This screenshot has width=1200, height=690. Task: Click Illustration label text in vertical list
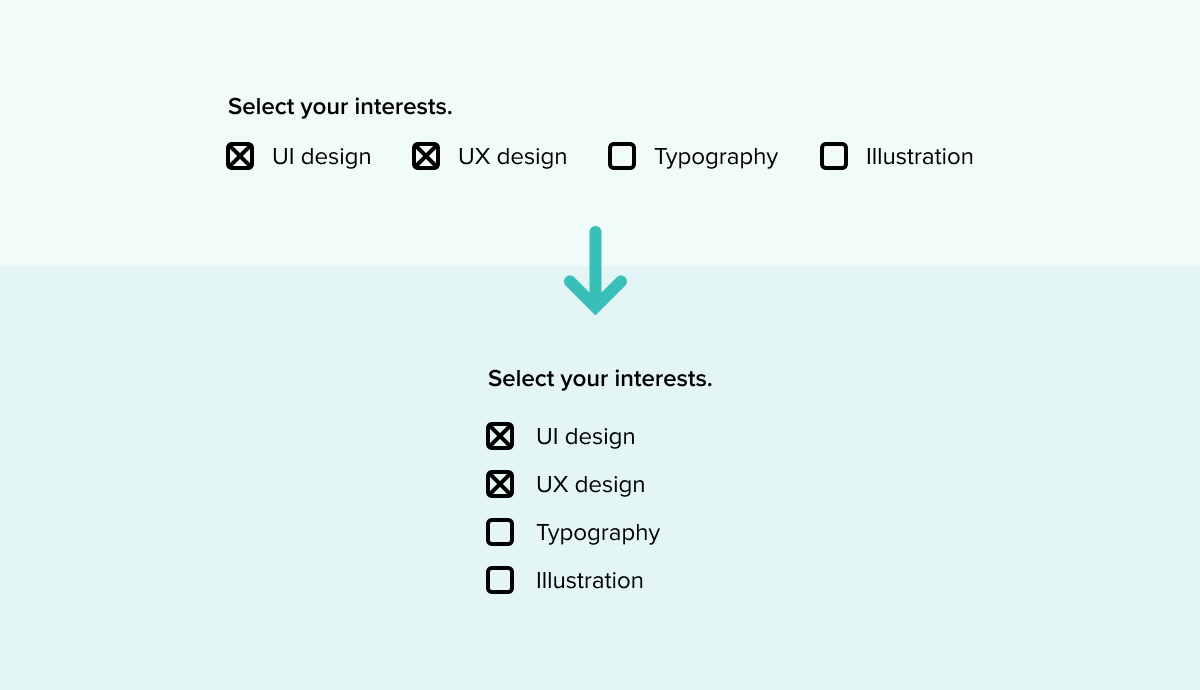pos(589,581)
